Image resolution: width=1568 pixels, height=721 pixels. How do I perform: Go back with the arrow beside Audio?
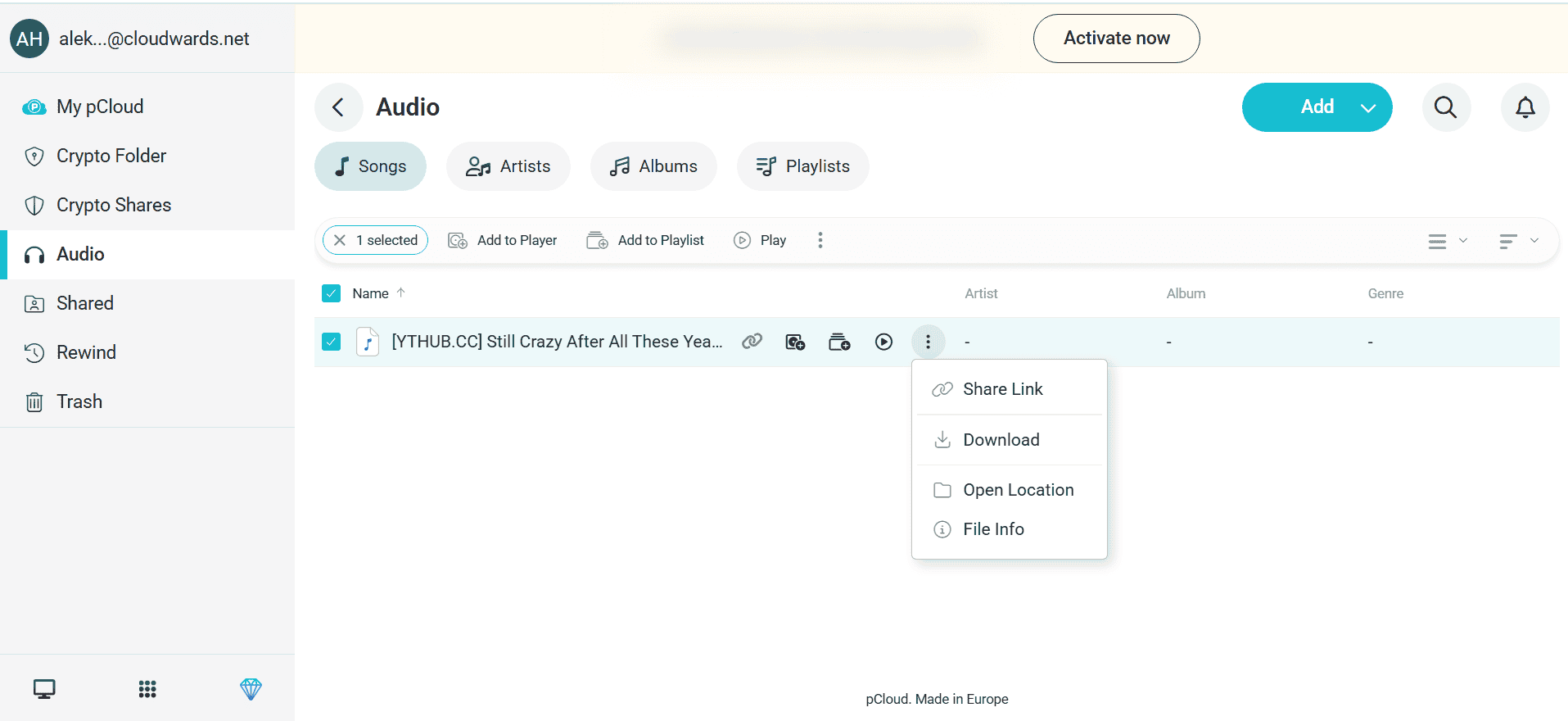point(338,107)
